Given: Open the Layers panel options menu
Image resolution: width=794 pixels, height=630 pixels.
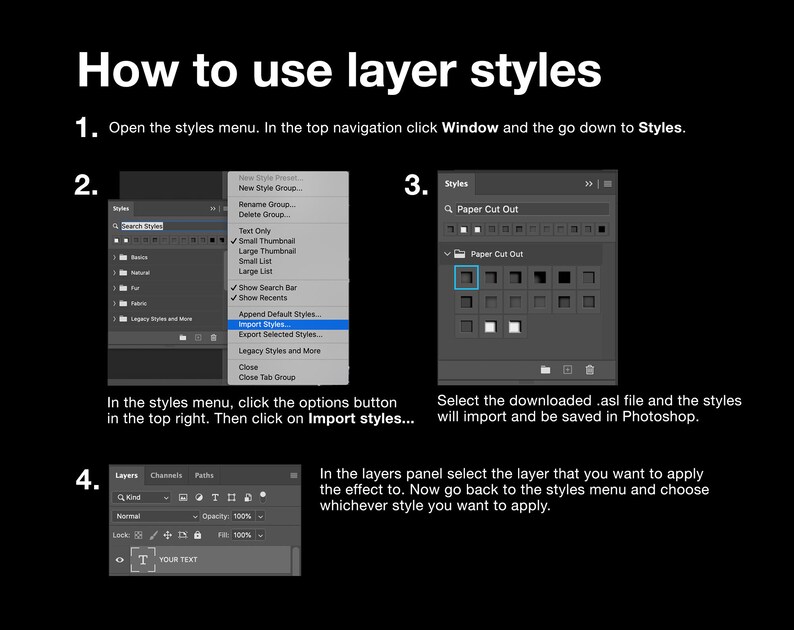Looking at the screenshot, I should [293, 476].
